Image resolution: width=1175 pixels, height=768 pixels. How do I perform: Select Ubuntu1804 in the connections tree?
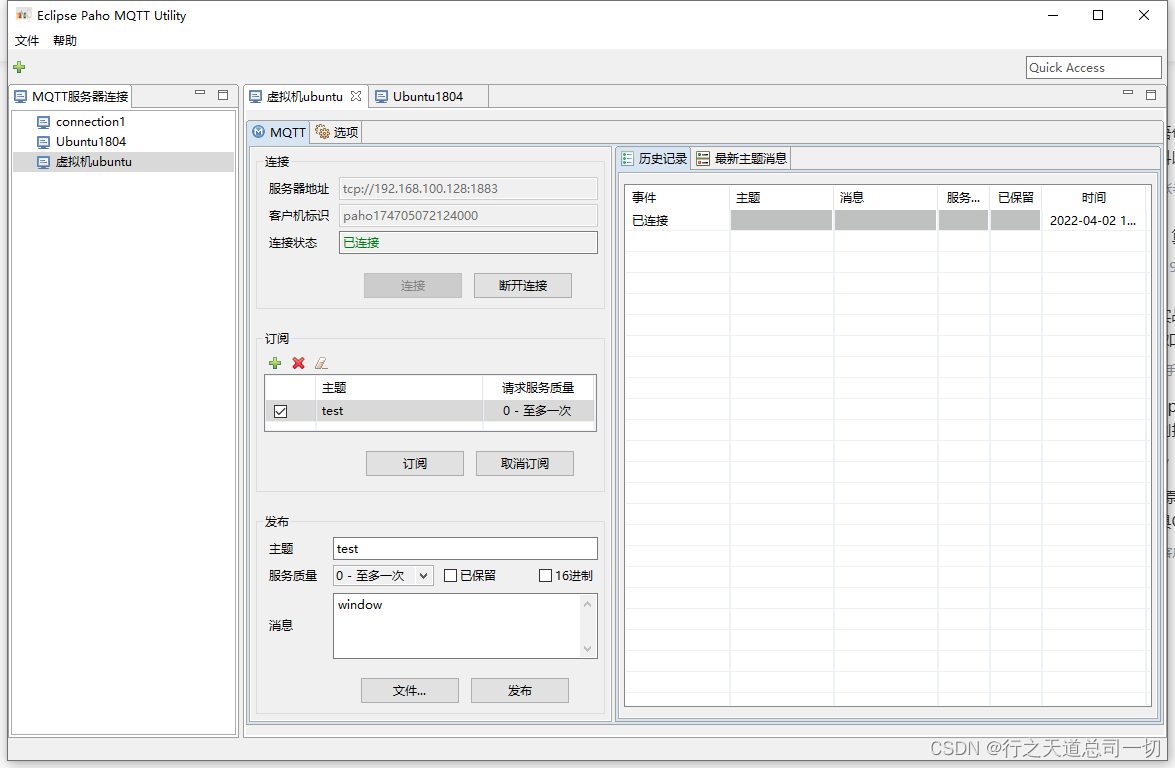coord(91,142)
